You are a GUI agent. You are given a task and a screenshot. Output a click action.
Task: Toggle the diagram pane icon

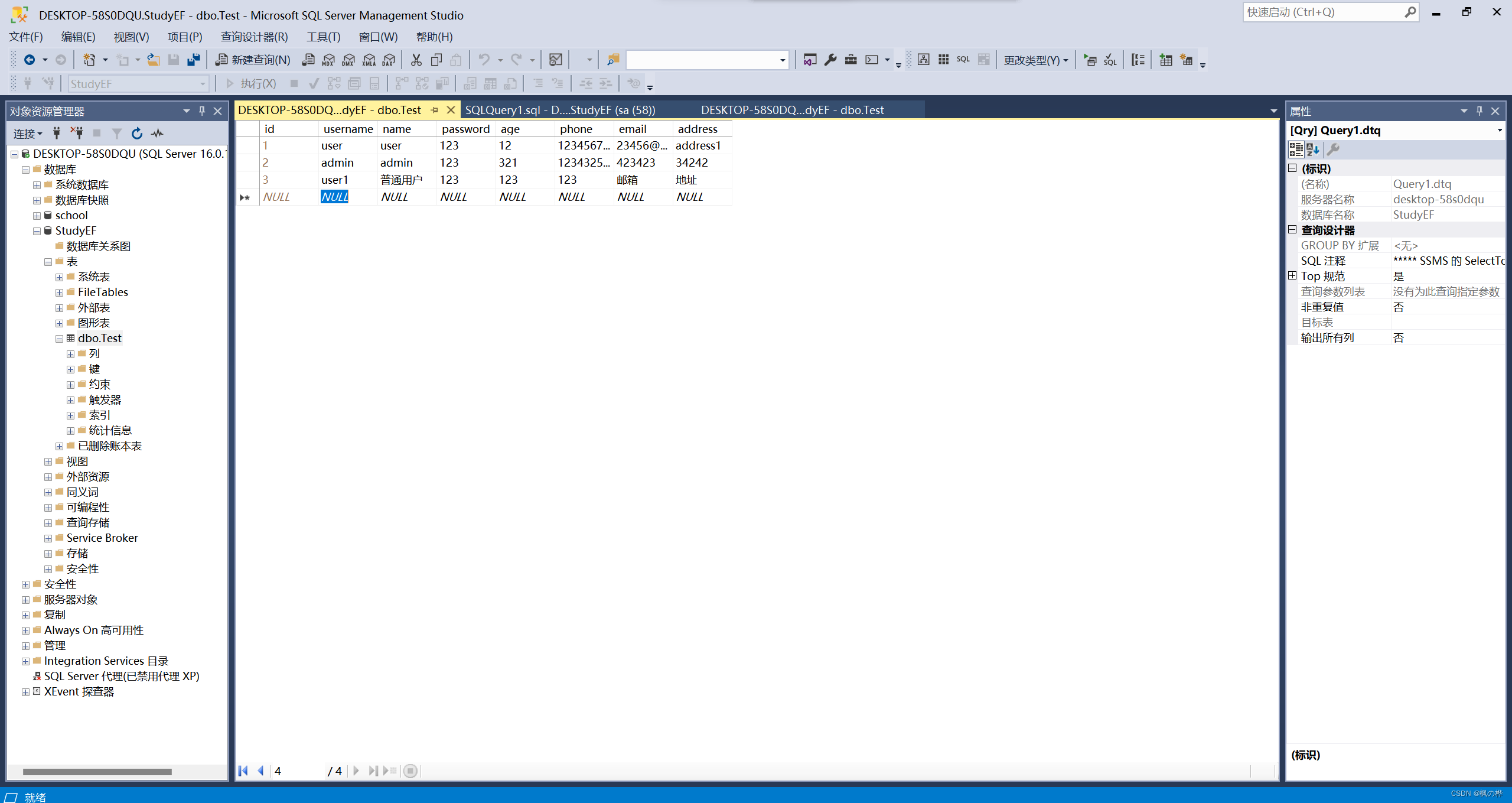pos(924,60)
